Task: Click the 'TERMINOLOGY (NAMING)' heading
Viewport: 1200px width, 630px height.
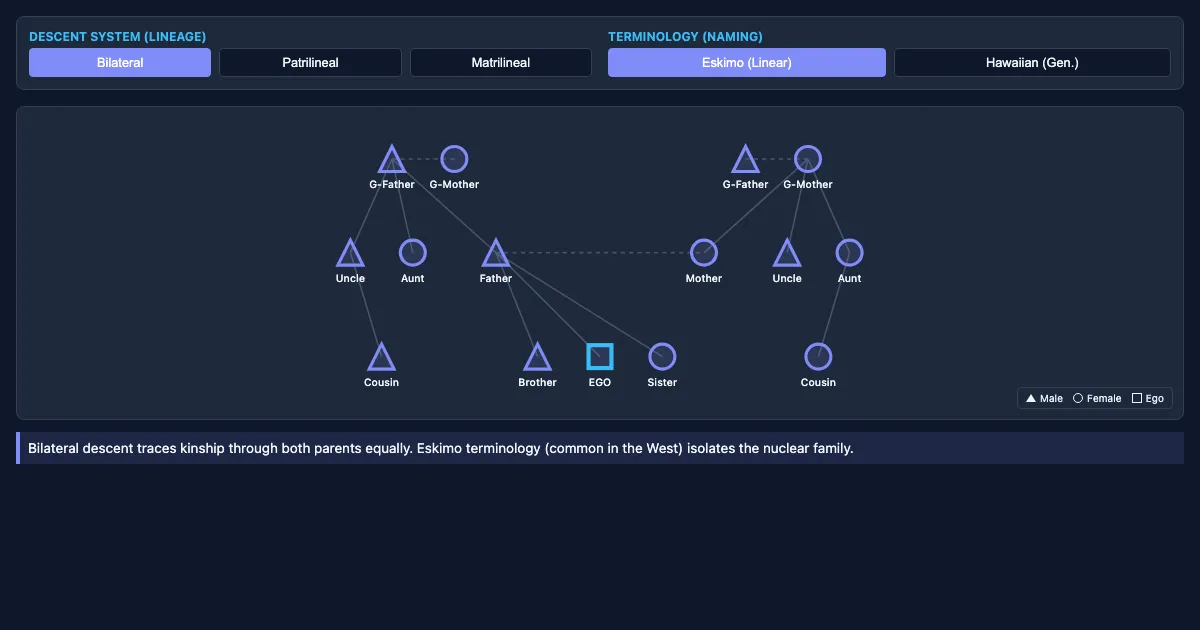Action: coord(685,37)
